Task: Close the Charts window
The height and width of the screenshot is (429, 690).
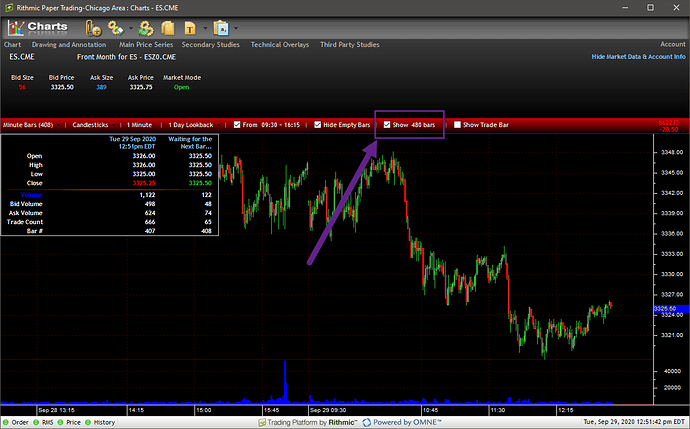Action: [676, 7]
